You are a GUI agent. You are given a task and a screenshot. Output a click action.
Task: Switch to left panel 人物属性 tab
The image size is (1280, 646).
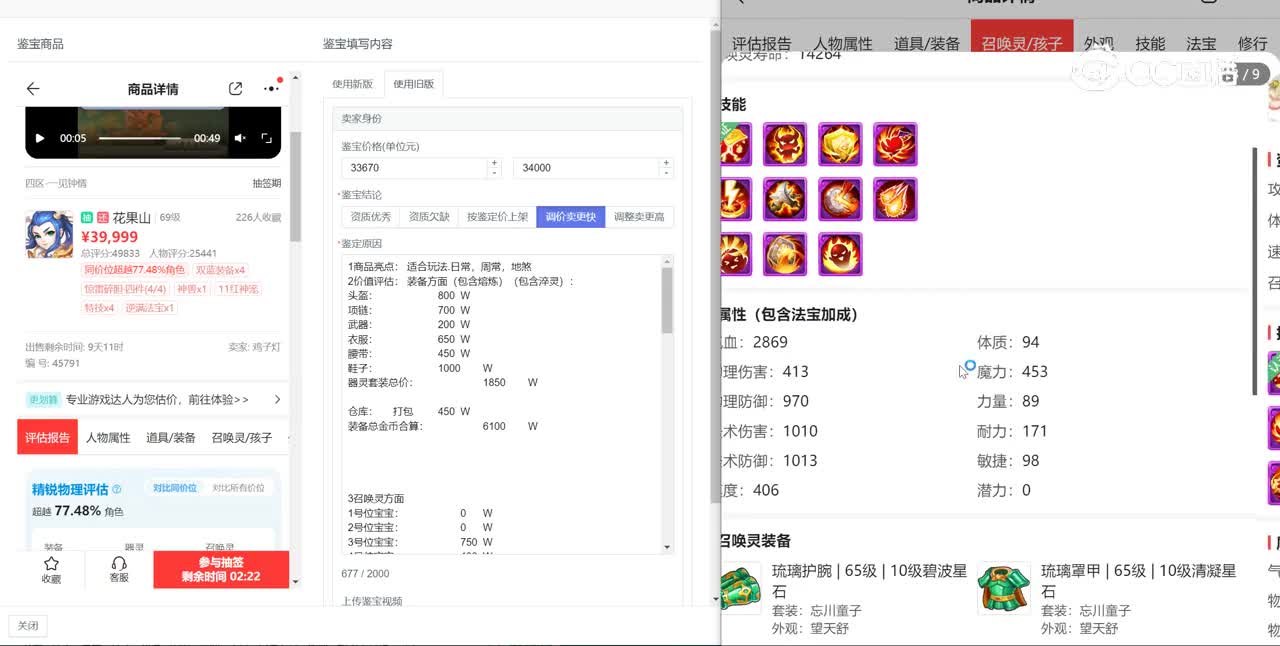[108, 437]
